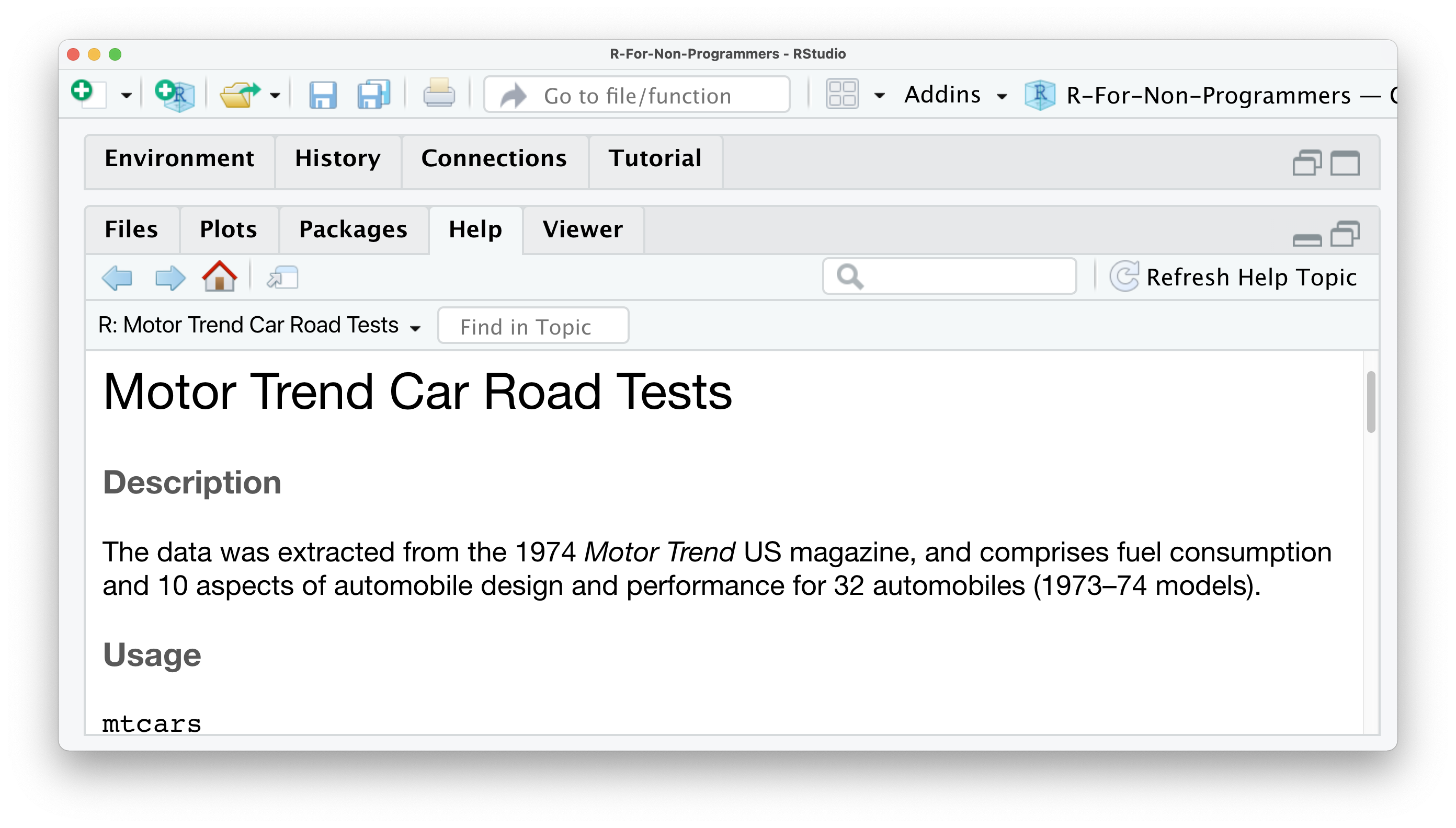1456x828 pixels.
Task: Click the Open File folder icon
Action: point(240,95)
